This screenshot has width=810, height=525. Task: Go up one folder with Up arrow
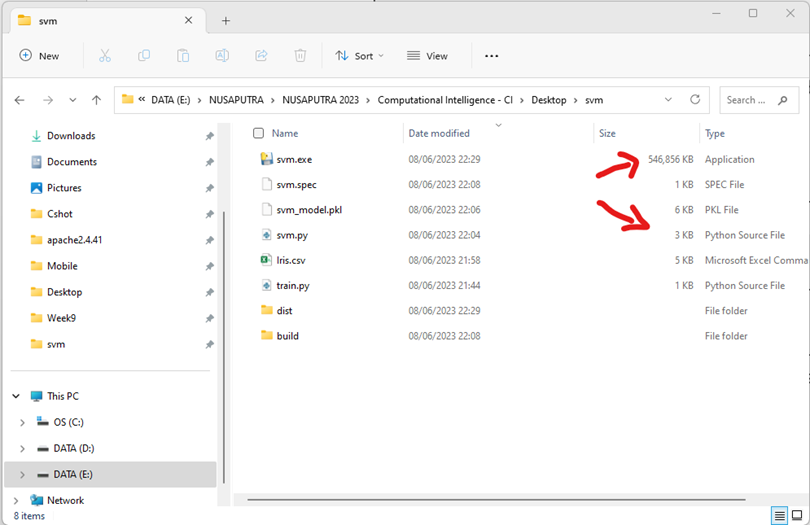point(96,100)
